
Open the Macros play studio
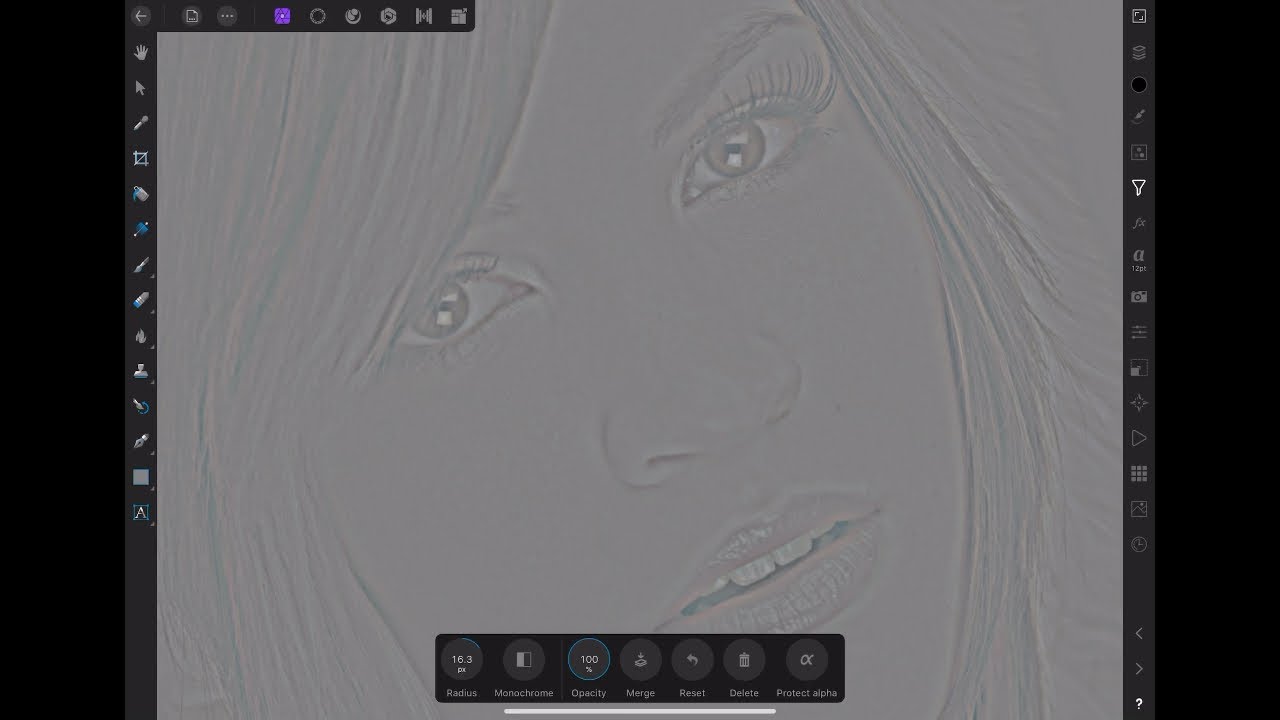(1139, 438)
